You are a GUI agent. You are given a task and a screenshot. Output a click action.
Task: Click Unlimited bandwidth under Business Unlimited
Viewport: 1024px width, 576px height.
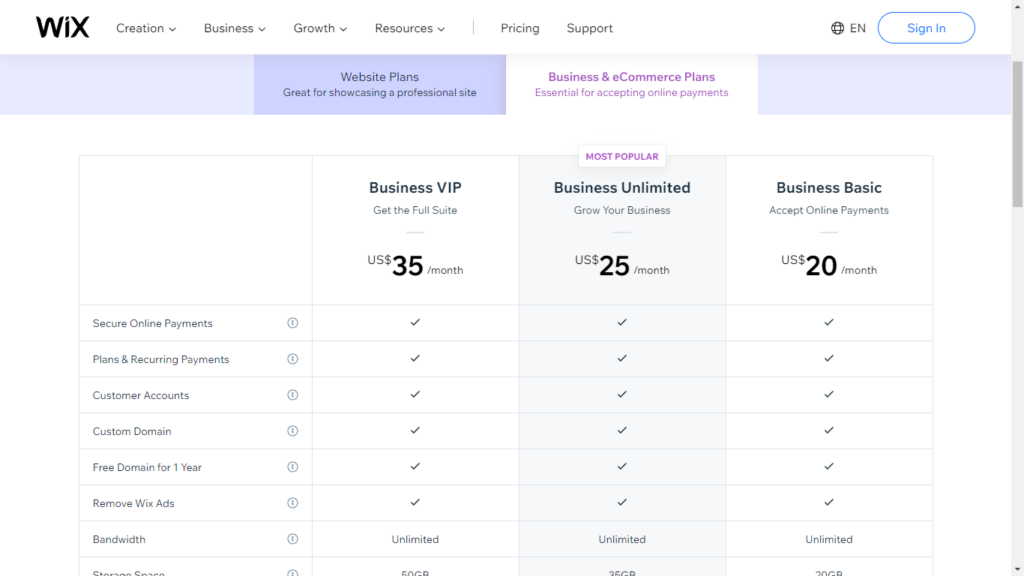tap(622, 539)
